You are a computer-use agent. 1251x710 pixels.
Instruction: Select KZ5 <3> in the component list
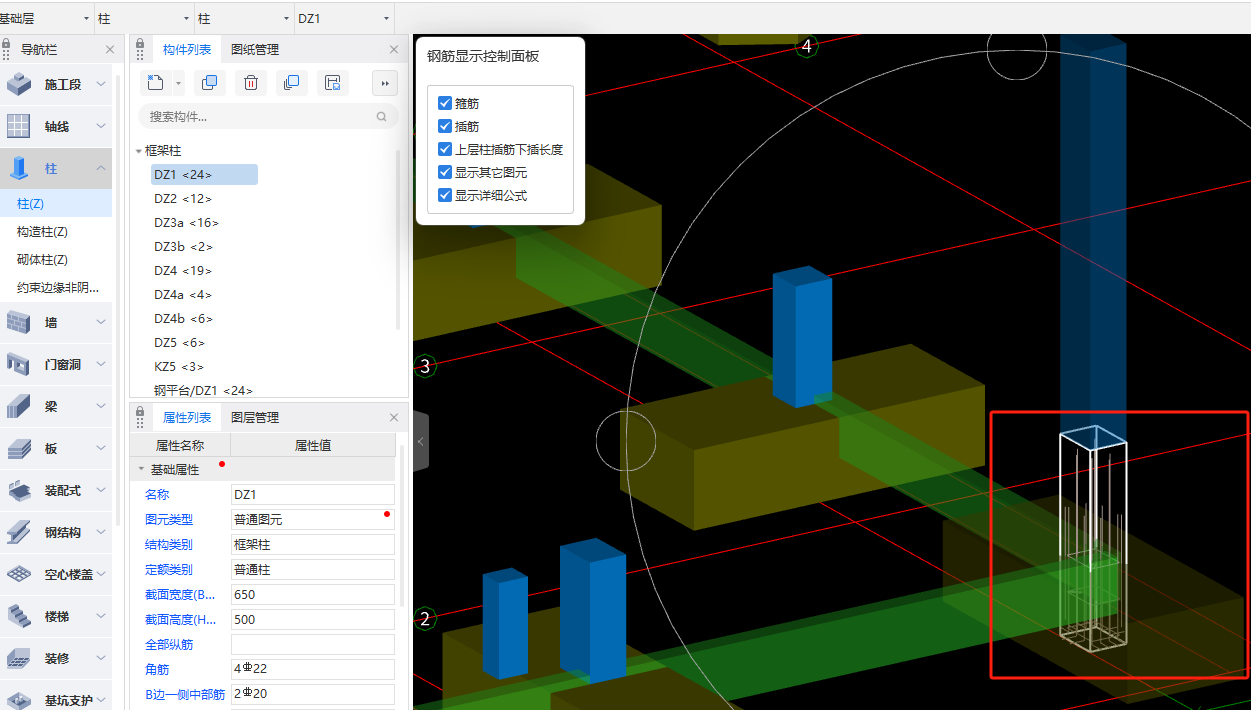[x=179, y=367]
